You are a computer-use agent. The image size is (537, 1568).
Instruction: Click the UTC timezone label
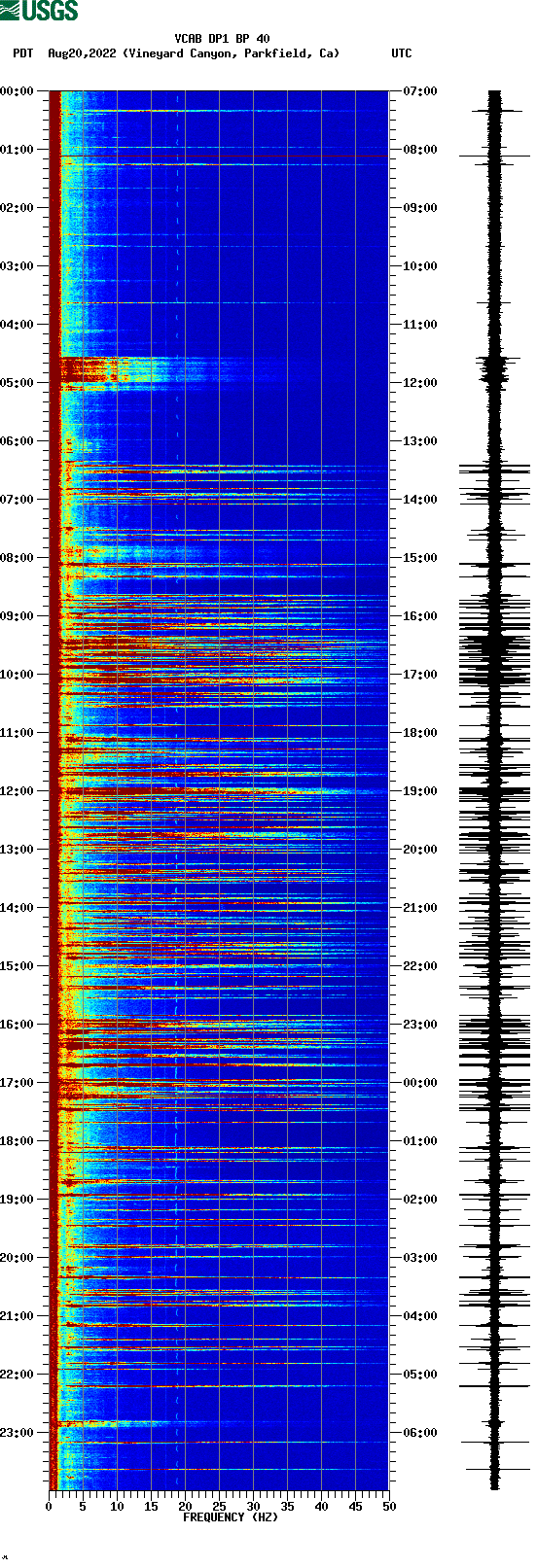pos(402,53)
